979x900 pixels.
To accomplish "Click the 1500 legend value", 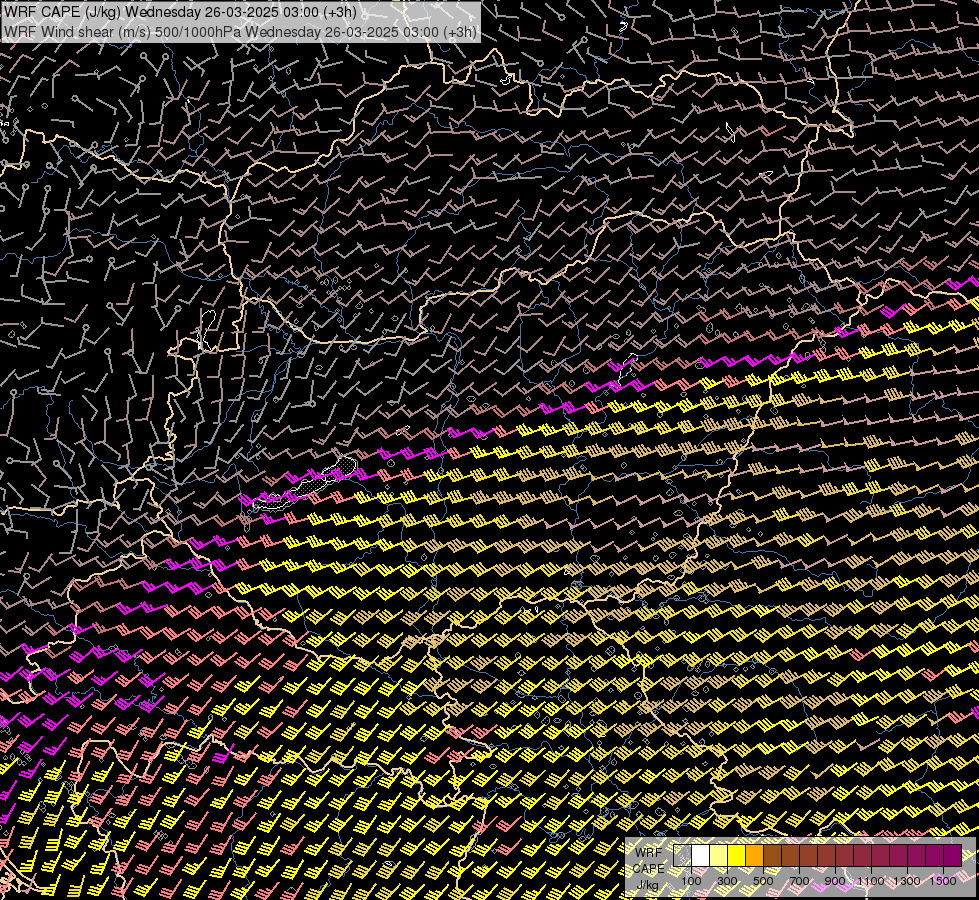I will pos(943,881).
